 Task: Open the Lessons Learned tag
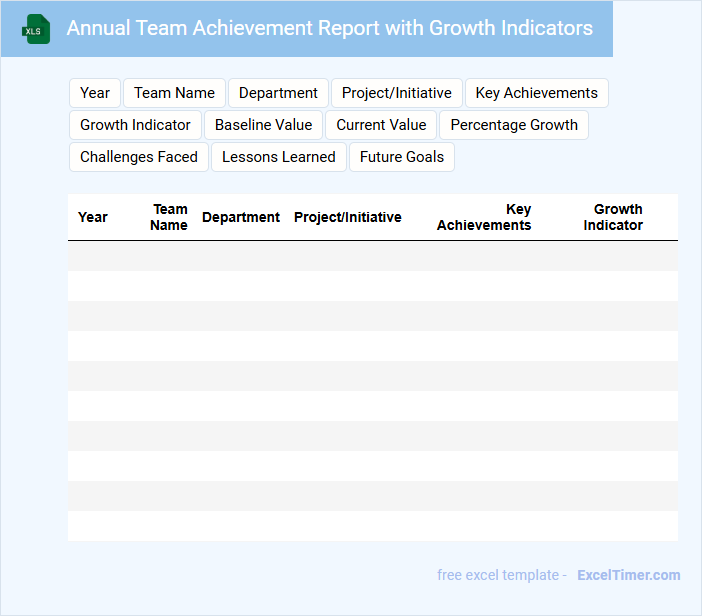(278, 157)
